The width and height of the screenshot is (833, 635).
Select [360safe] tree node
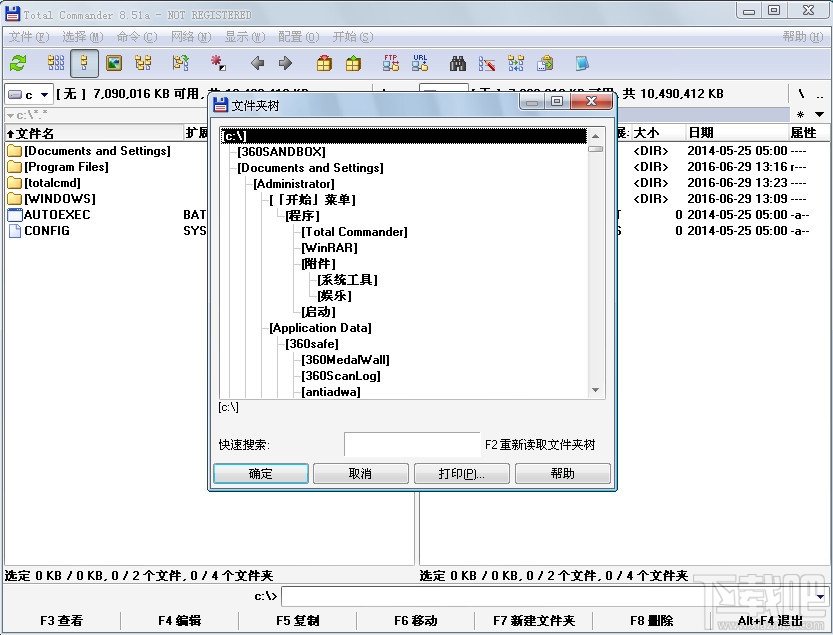coord(312,344)
